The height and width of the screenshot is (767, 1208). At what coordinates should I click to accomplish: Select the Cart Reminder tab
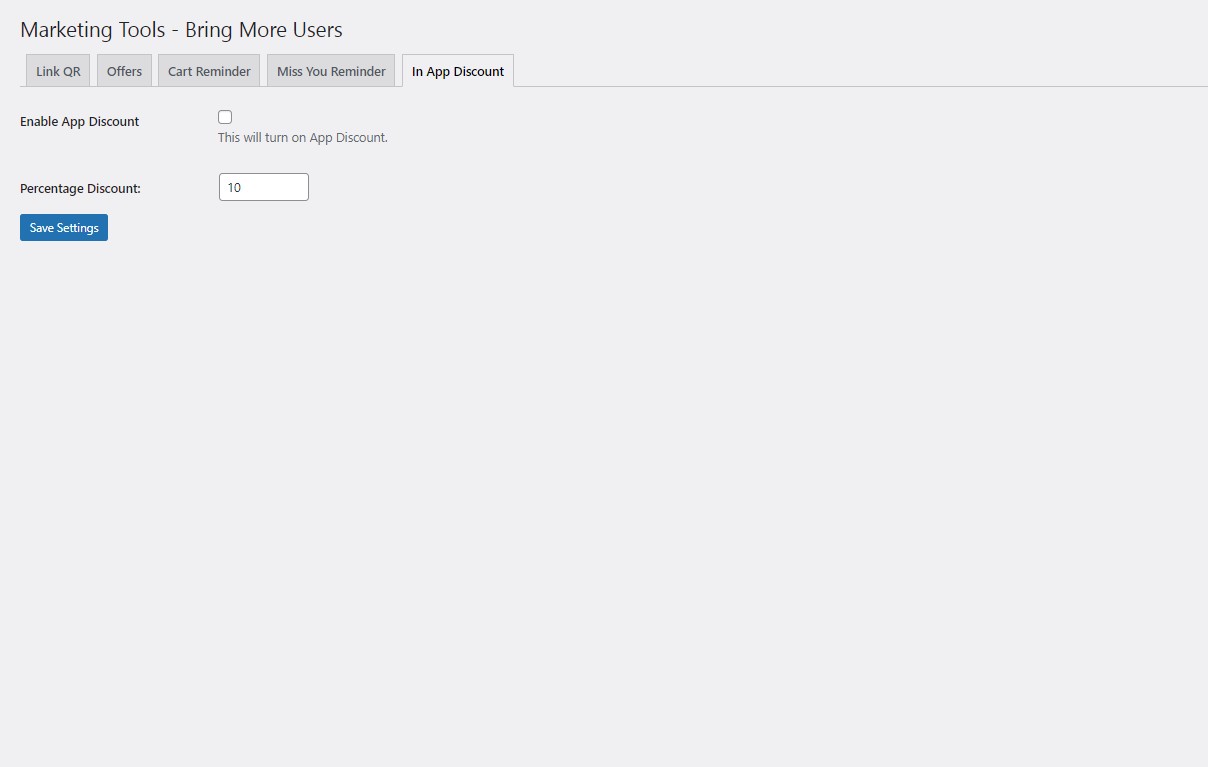point(209,71)
